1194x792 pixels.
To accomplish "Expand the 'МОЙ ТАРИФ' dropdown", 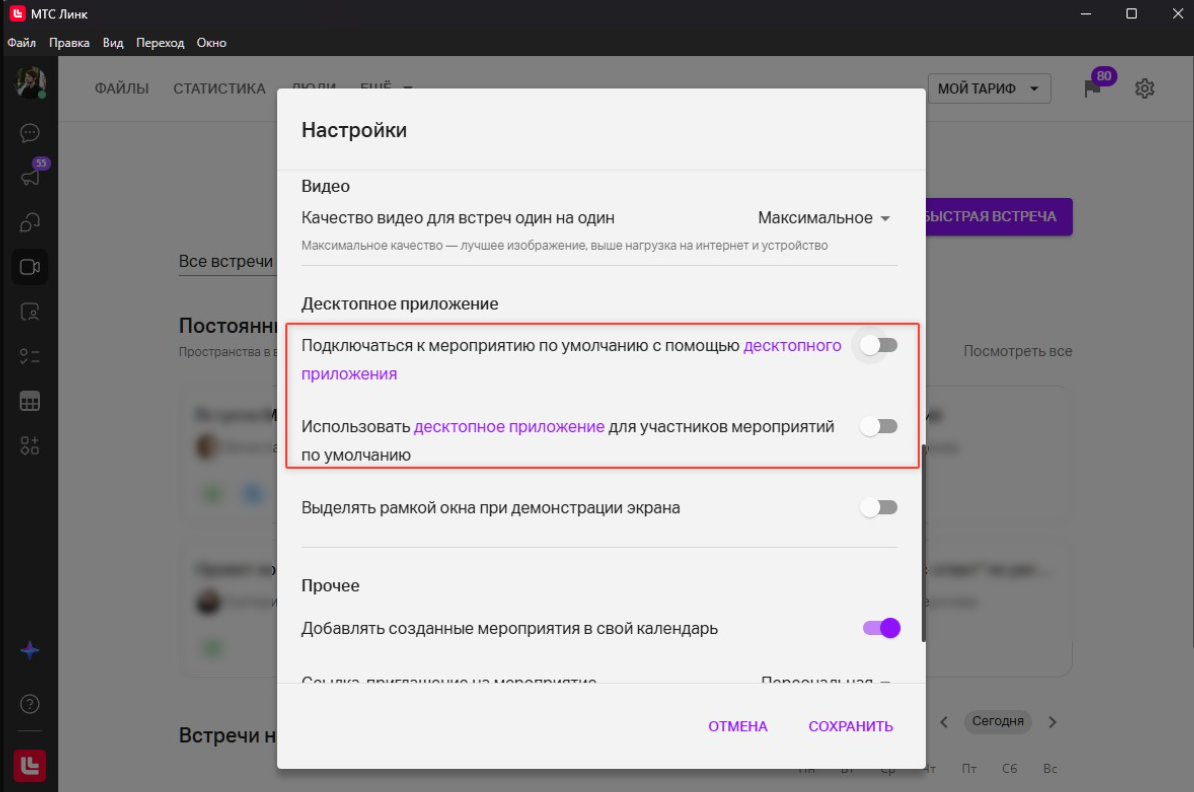I will [989, 88].
